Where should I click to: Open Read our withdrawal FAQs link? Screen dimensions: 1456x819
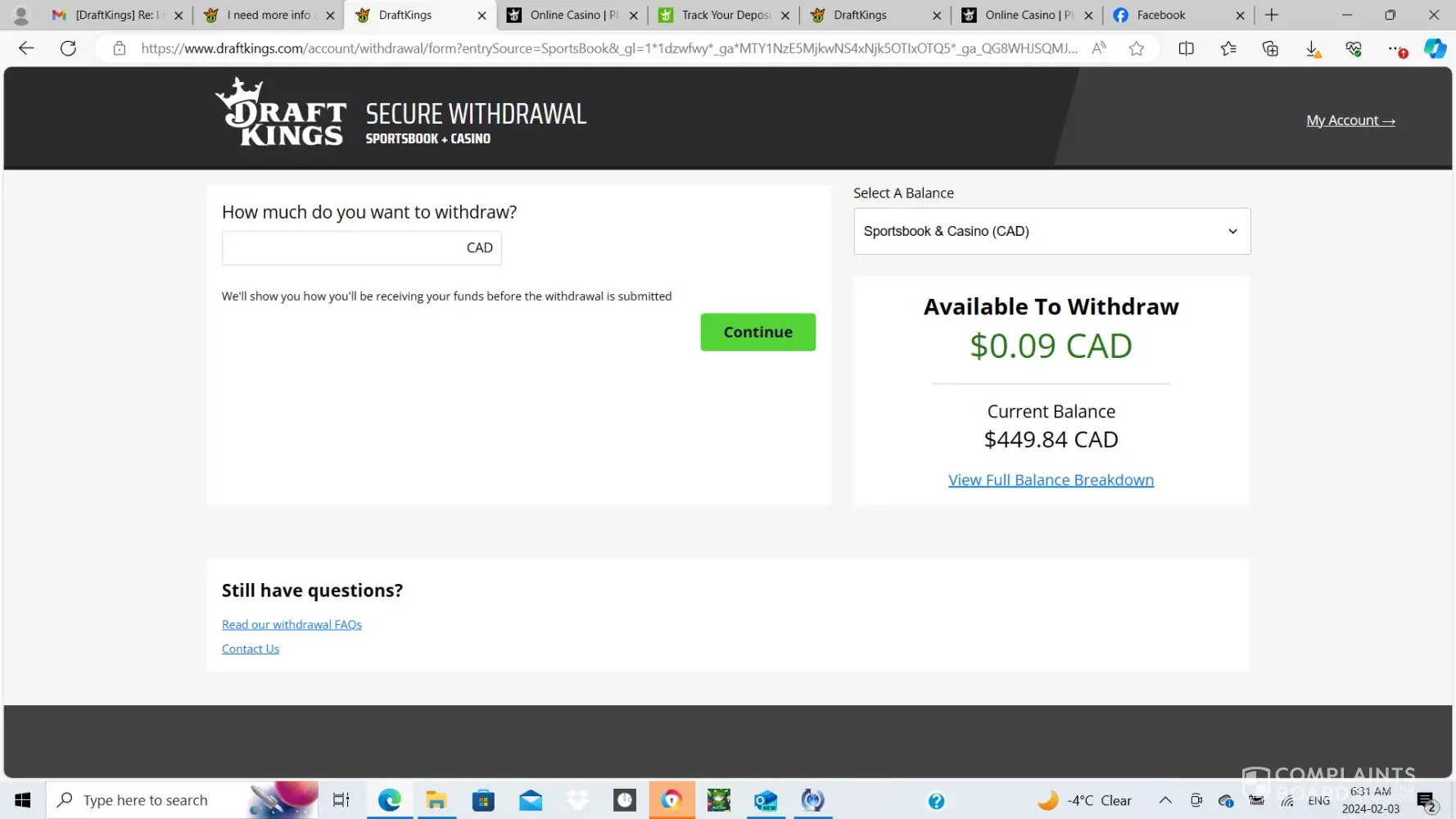click(292, 624)
